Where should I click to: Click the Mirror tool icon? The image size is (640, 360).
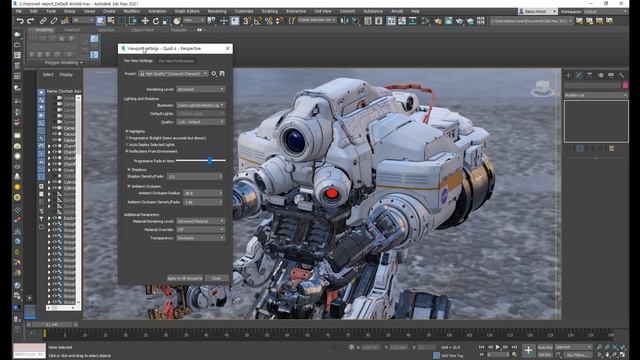point(344,20)
